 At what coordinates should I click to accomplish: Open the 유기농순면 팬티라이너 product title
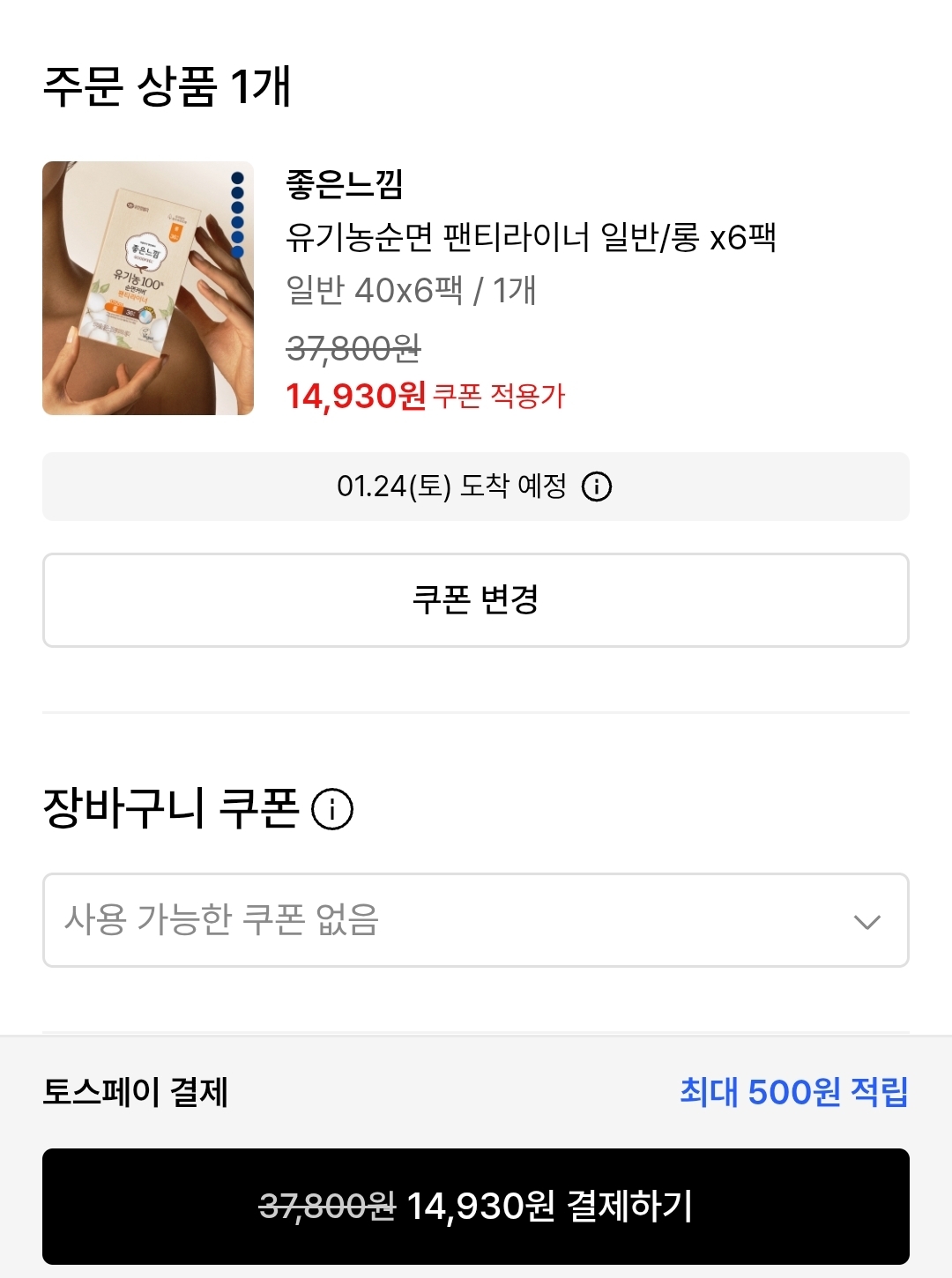click(x=531, y=237)
